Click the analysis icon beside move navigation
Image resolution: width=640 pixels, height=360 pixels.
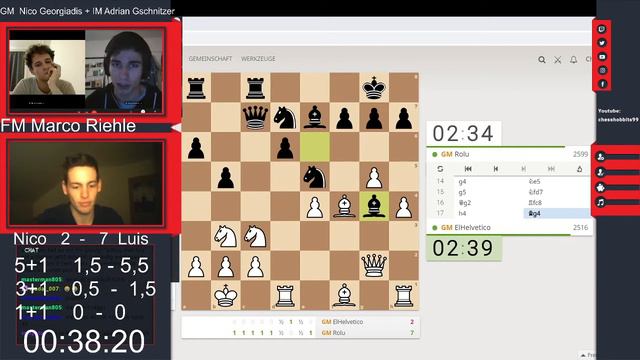pyautogui.click(x=579, y=169)
